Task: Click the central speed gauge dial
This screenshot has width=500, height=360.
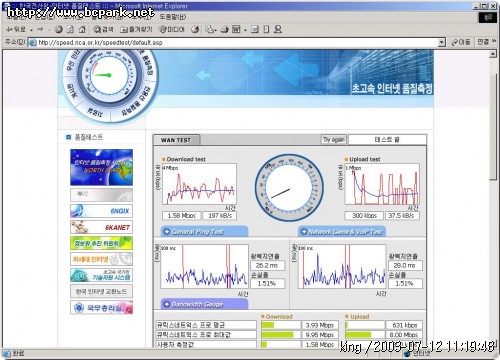Action: click(x=289, y=188)
